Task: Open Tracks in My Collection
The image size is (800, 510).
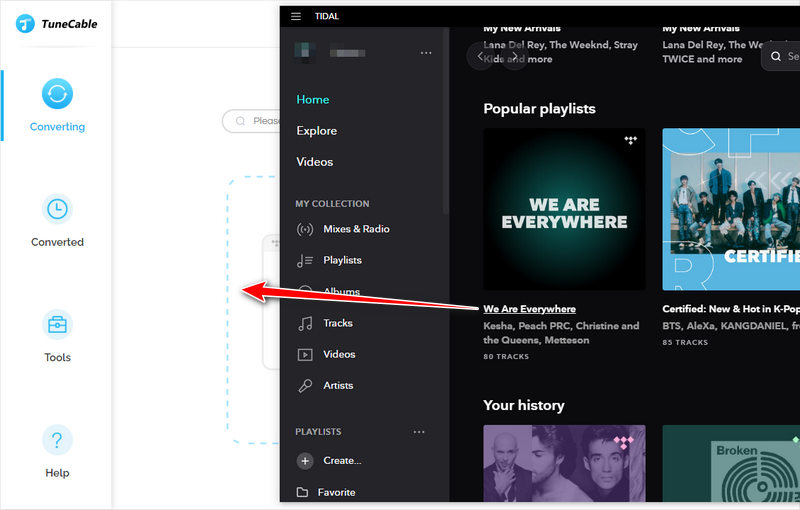Action: (x=338, y=323)
